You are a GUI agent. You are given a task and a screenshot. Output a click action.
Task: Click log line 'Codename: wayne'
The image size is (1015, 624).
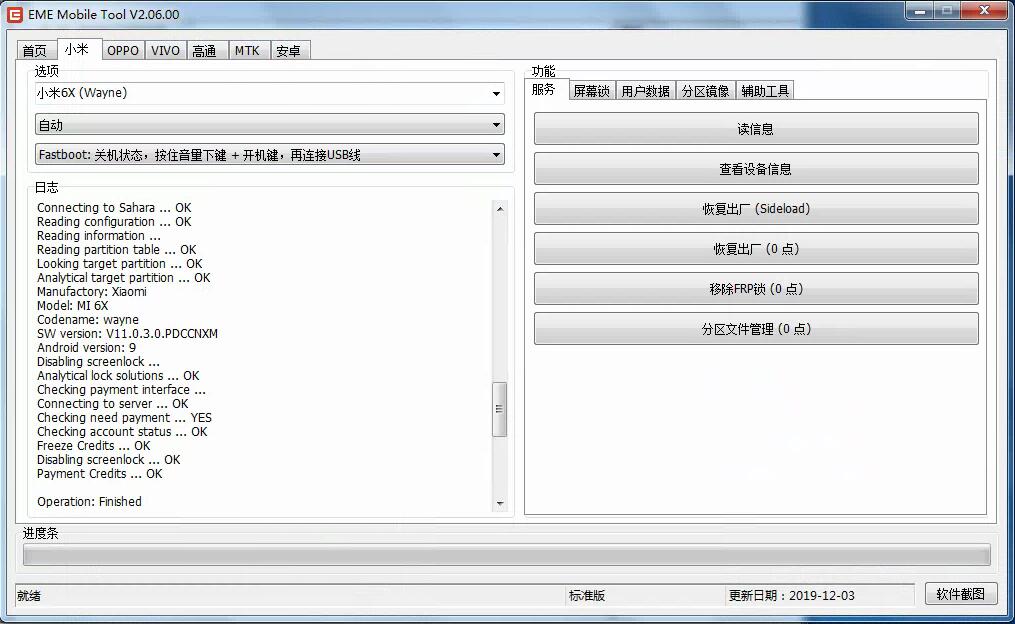click(87, 320)
